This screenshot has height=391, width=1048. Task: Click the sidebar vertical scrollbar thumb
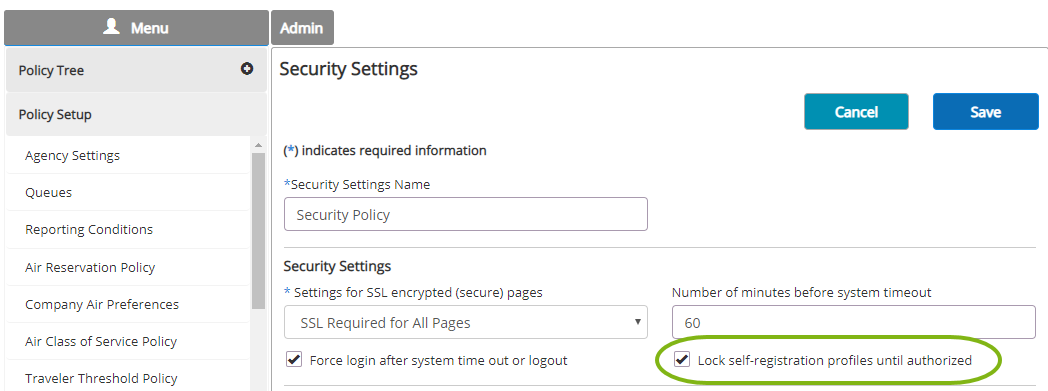(x=258, y=231)
